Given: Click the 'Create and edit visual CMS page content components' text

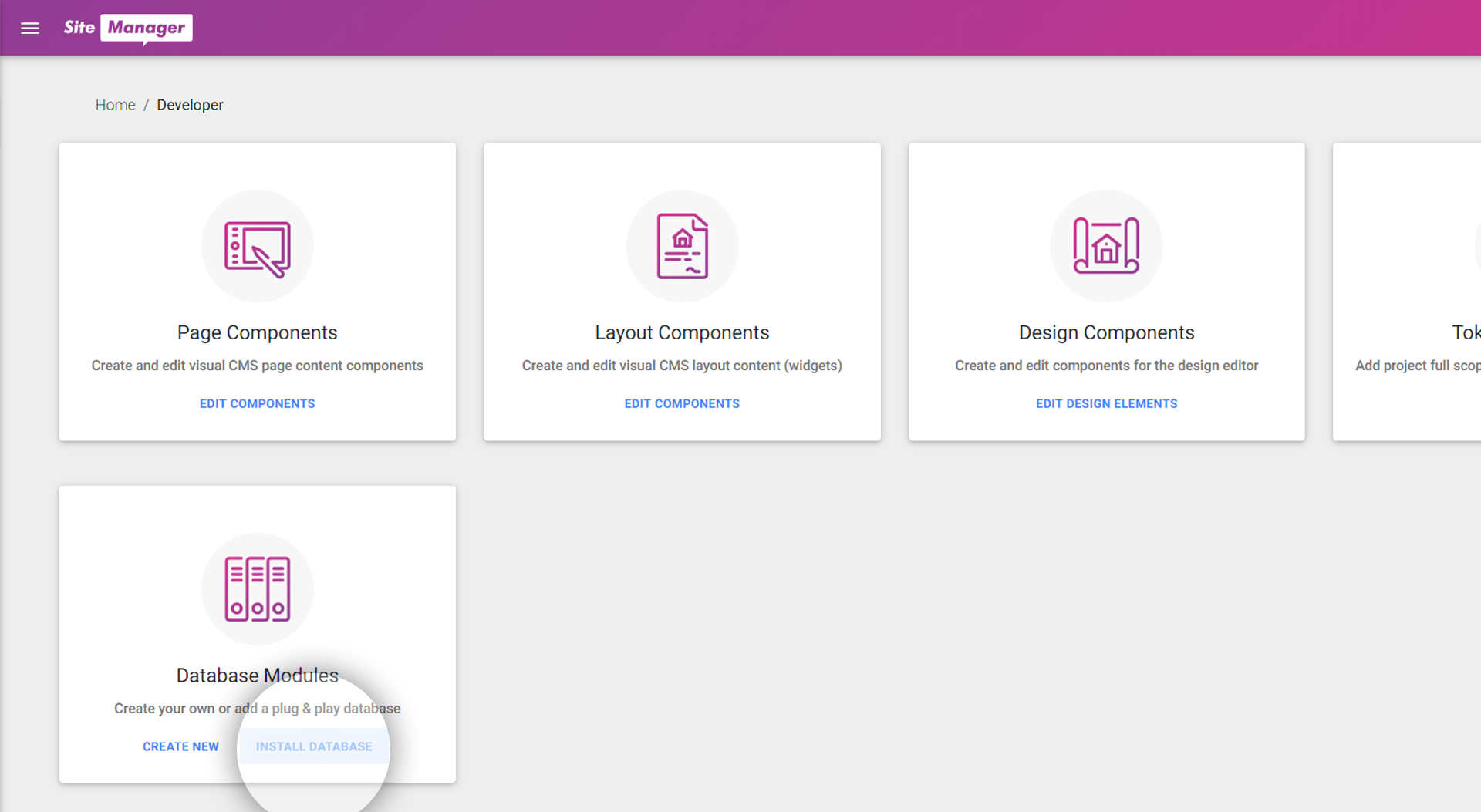Looking at the screenshot, I should pos(258,366).
